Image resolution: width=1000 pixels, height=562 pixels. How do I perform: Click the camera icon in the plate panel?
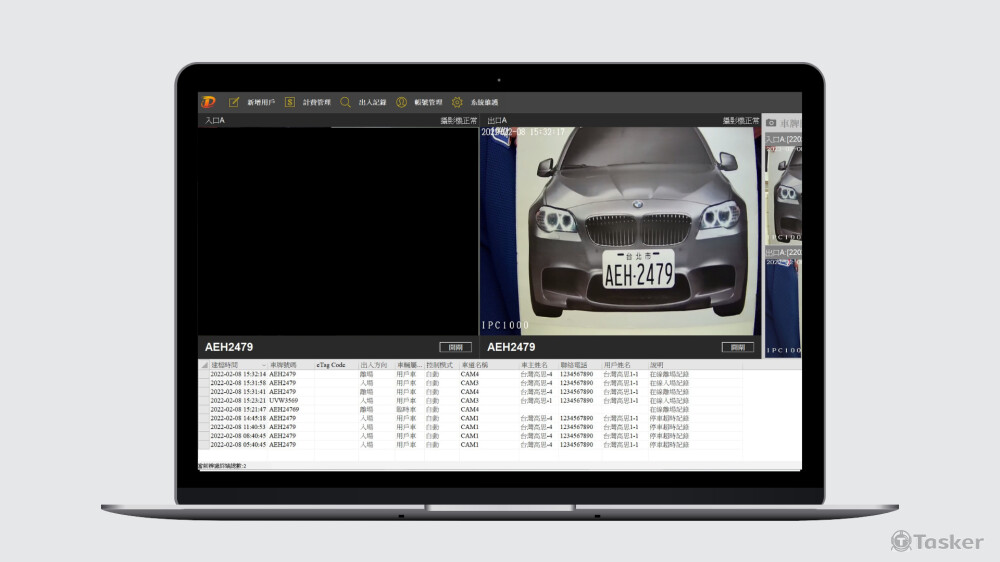[772, 122]
